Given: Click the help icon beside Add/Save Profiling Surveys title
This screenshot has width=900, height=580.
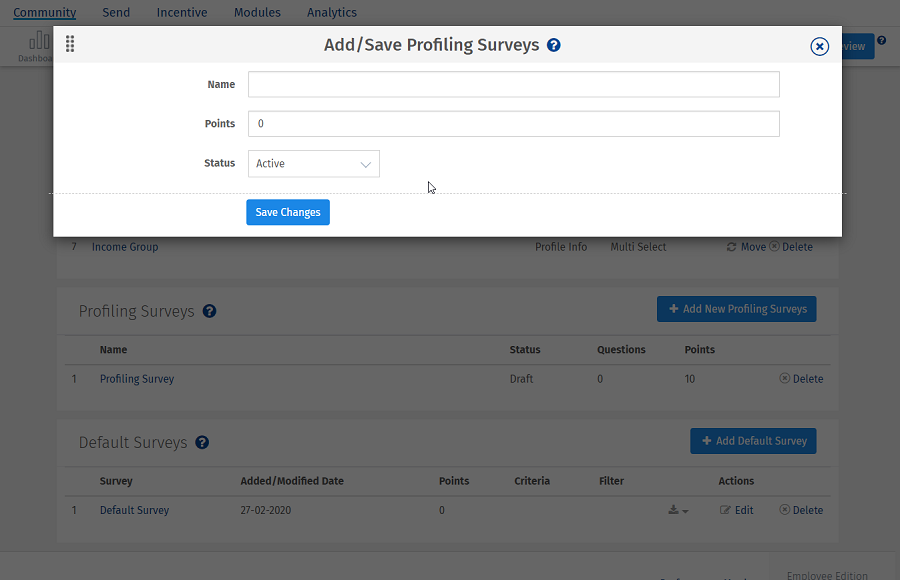Looking at the screenshot, I should (x=553, y=45).
